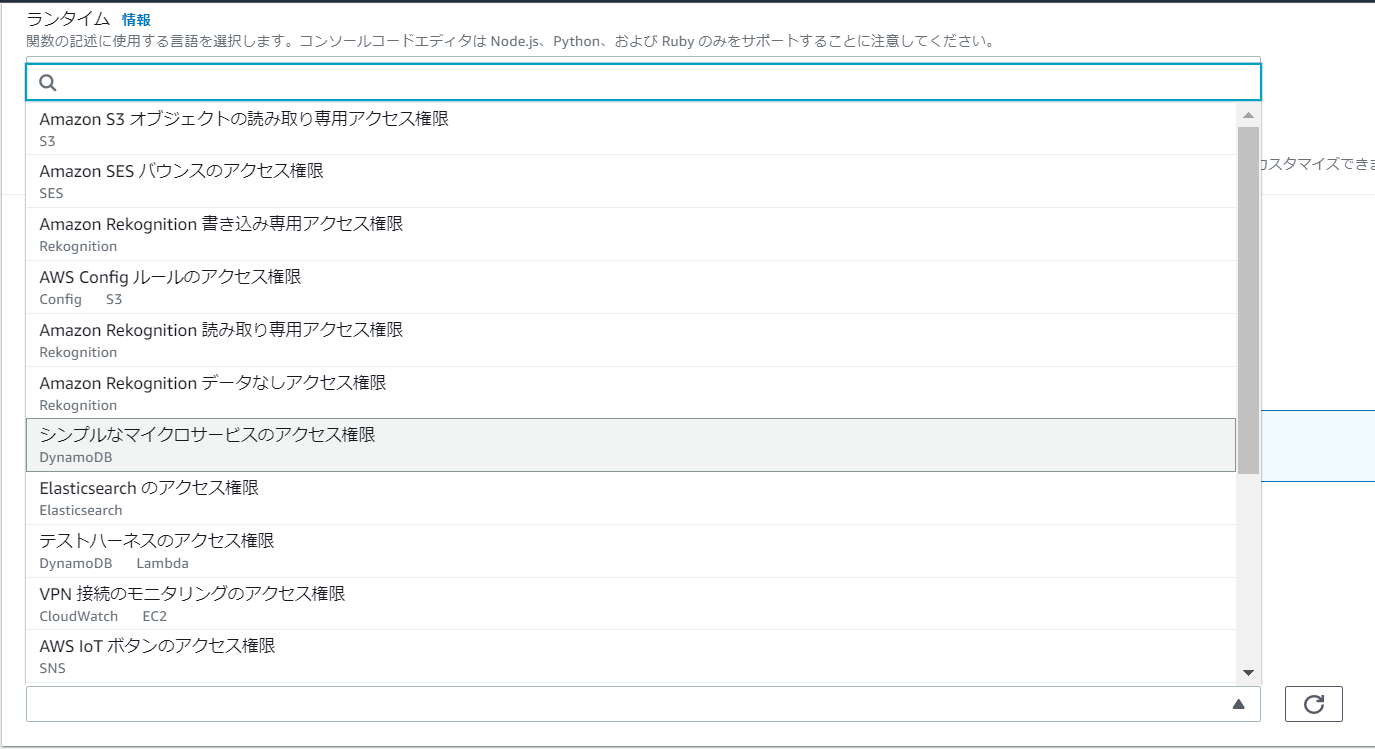Image resolution: width=1375 pixels, height=749 pixels.
Task: Choose テストハーネスのアクセス権限 option
Action: pos(631,551)
